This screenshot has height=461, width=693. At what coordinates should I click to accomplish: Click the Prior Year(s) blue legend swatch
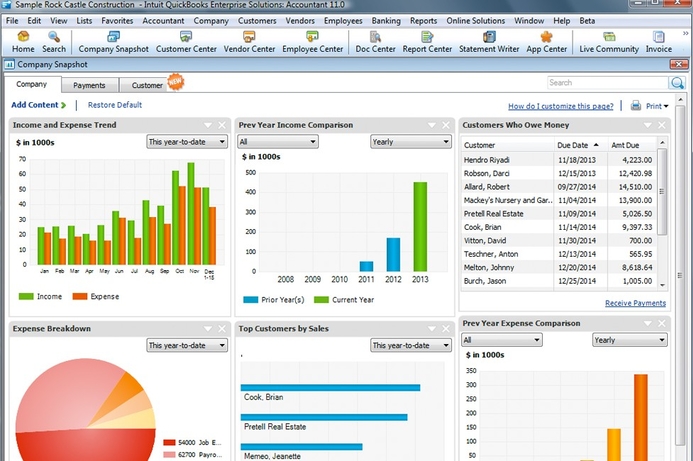(251, 300)
